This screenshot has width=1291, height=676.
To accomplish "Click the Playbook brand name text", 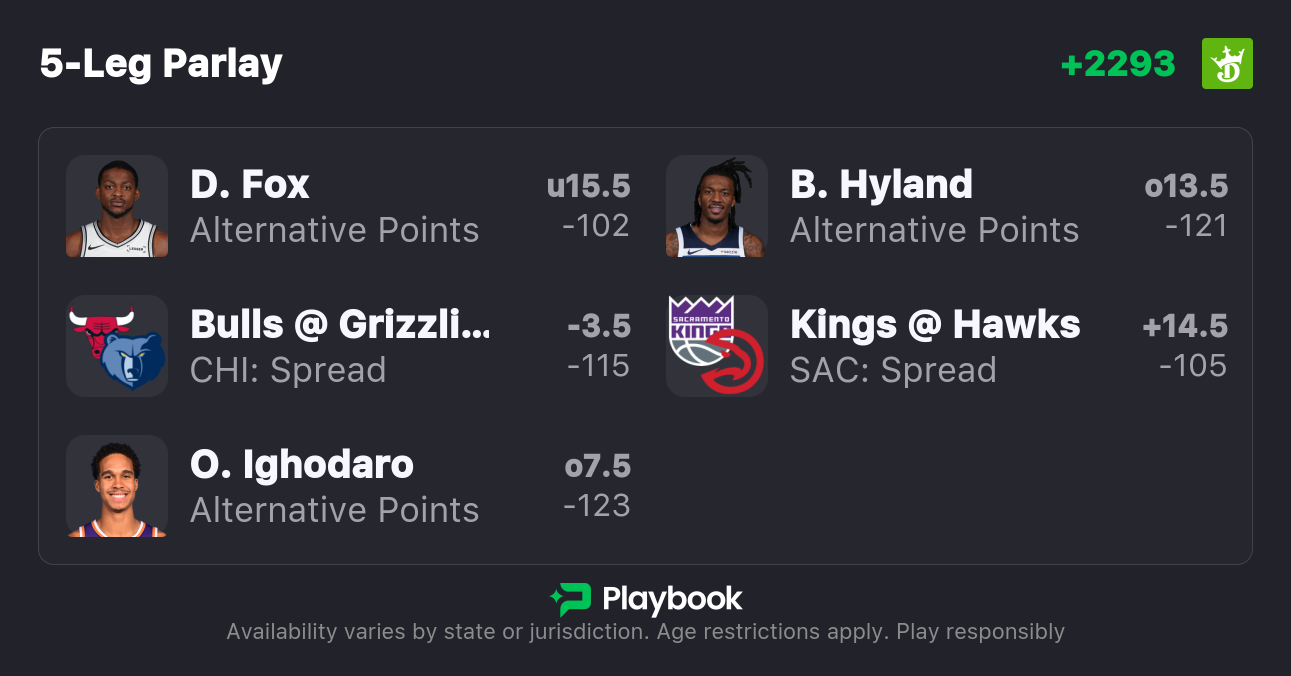I will click(672, 599).
